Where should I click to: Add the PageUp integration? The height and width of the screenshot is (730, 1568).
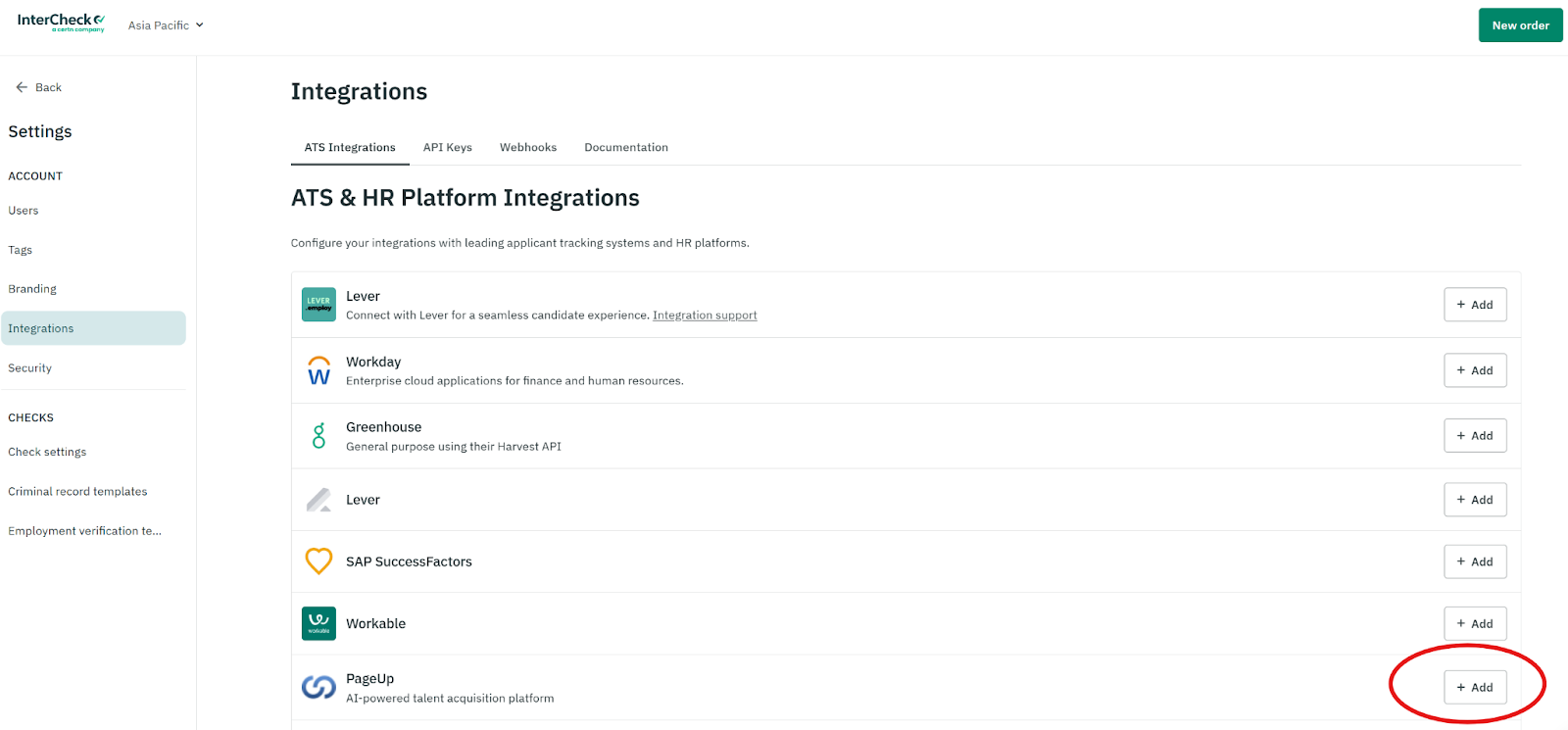pyautogui.click(x=1474, y=688)
